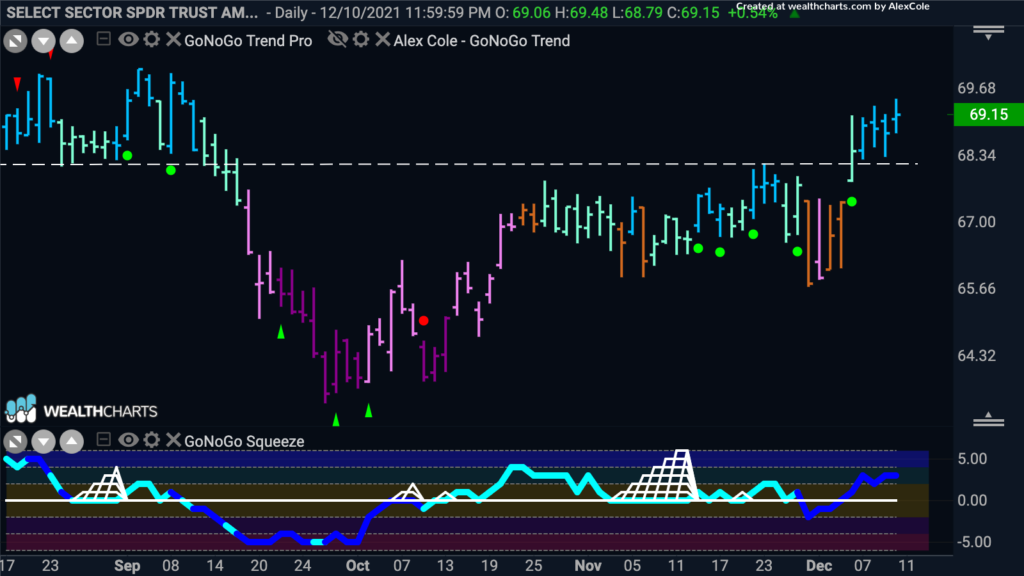This screenshot has height=576, width=1024.
Task: Click the Alex Cole - GoNoGo Trend label
Action: 482,40
